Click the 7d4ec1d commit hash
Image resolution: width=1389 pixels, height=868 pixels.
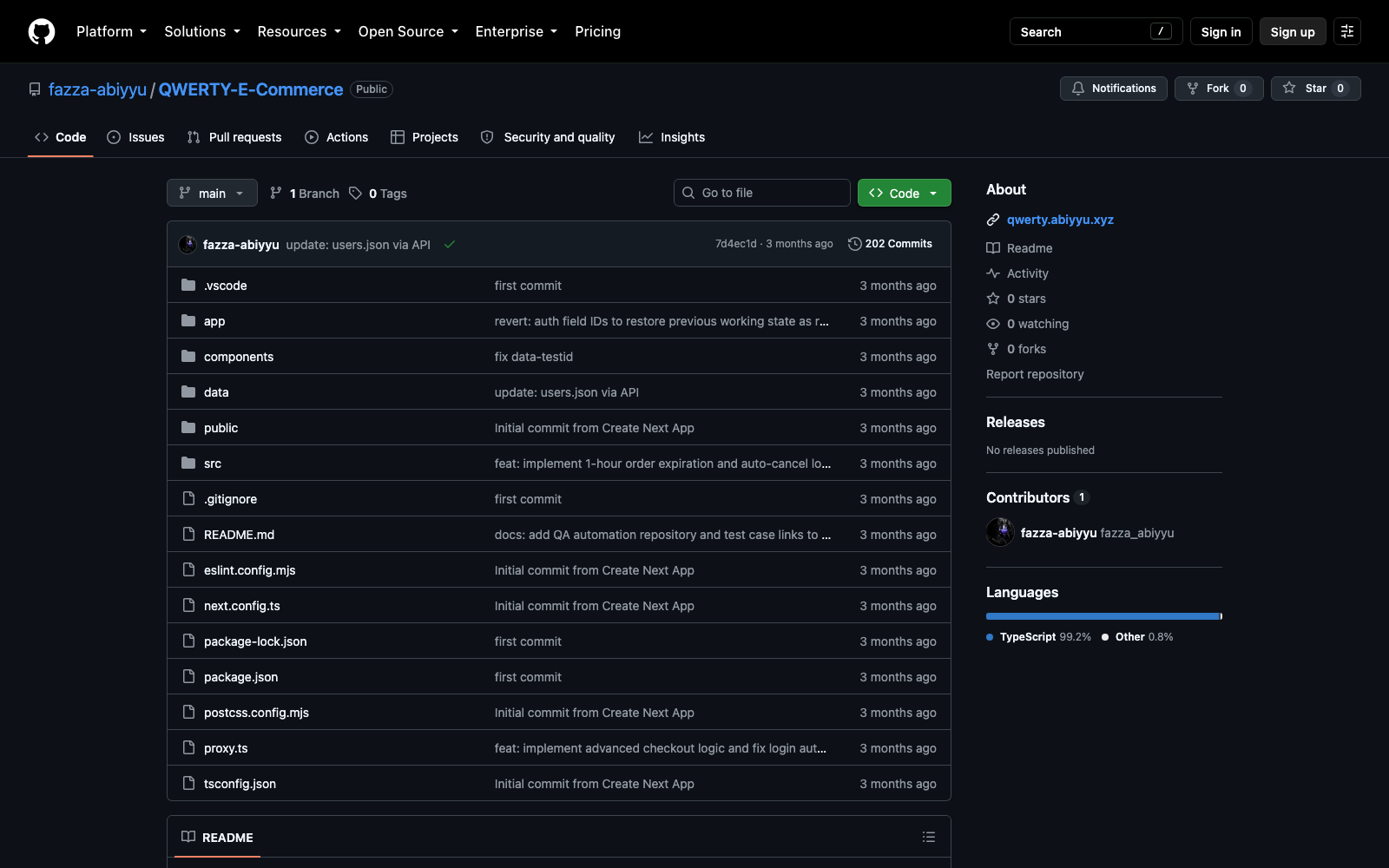pyautogui.click(x=736, y=244)
